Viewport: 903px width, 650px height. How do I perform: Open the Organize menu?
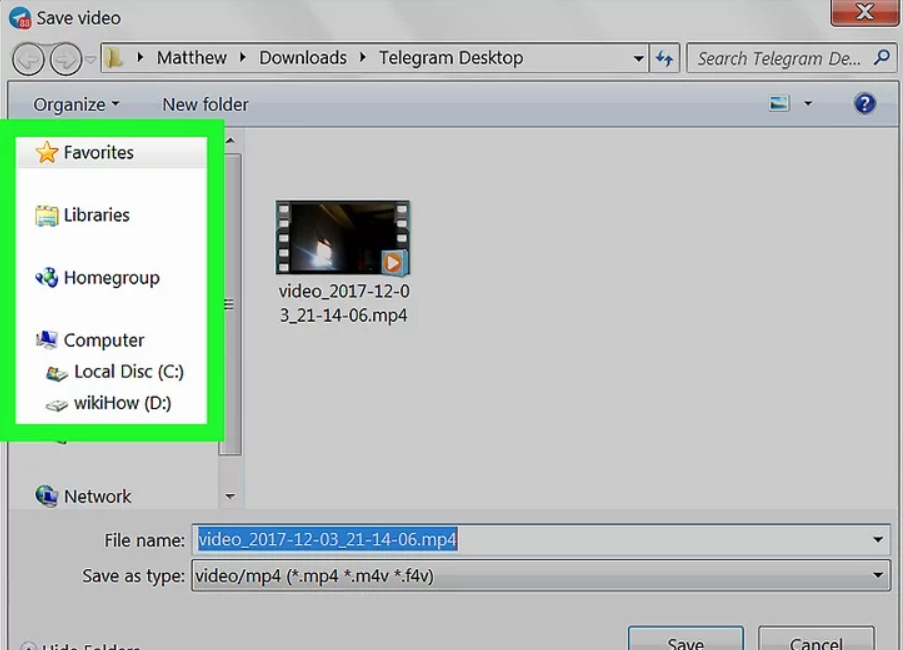75,104
